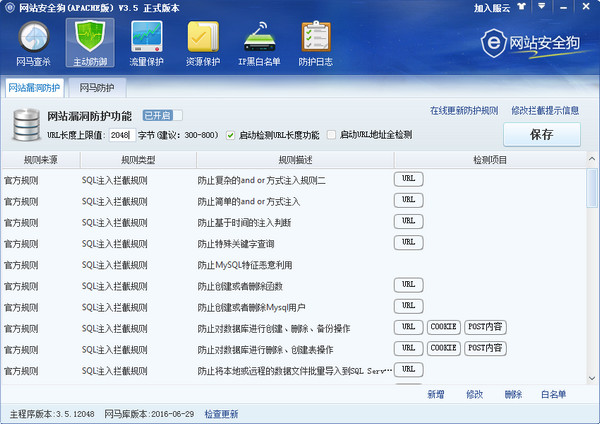This screenshot has height=424, width=600.
Task: Toggle the 已开启 protection switch
Action: [162, 115]
